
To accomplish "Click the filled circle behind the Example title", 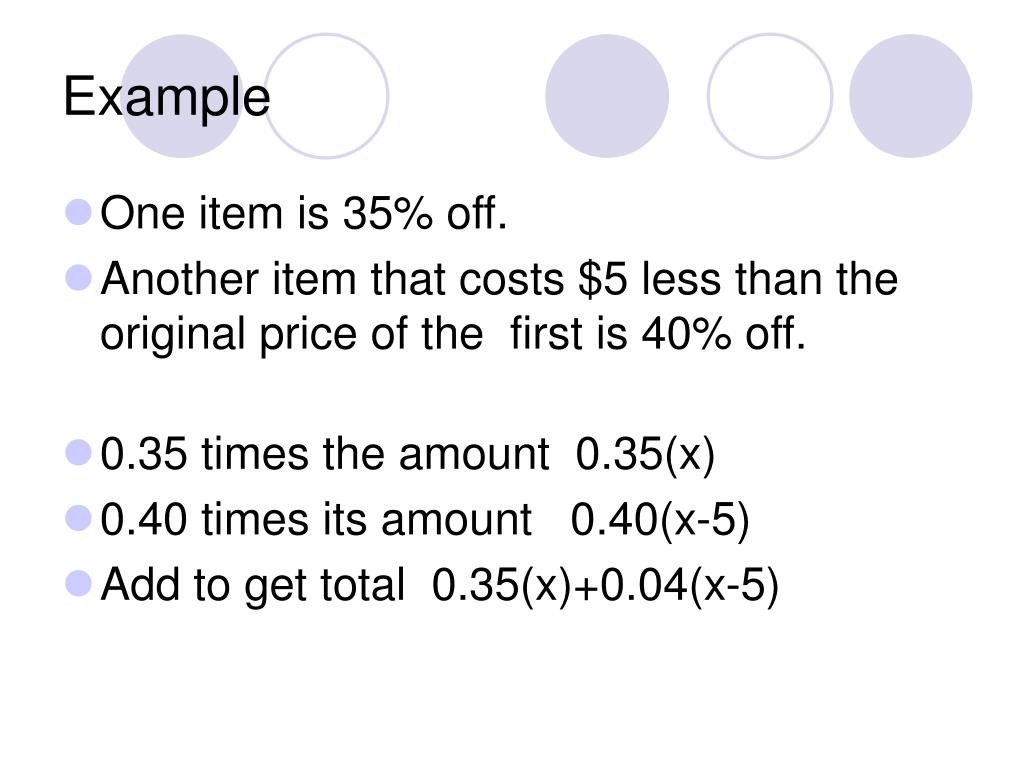I will 183,96.
